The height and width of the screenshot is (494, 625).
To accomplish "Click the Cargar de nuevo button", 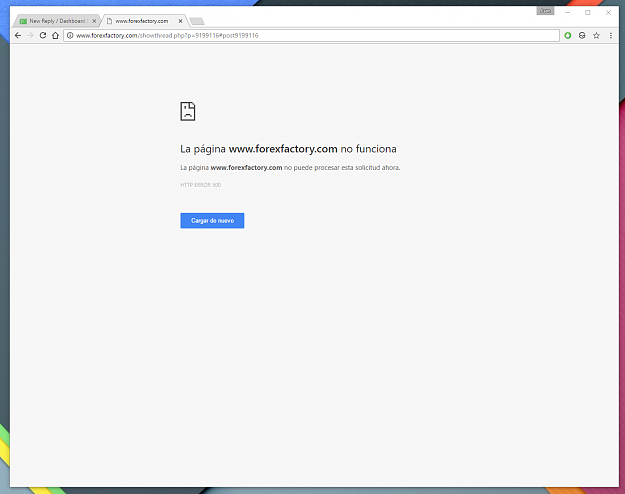I will 212,220.
